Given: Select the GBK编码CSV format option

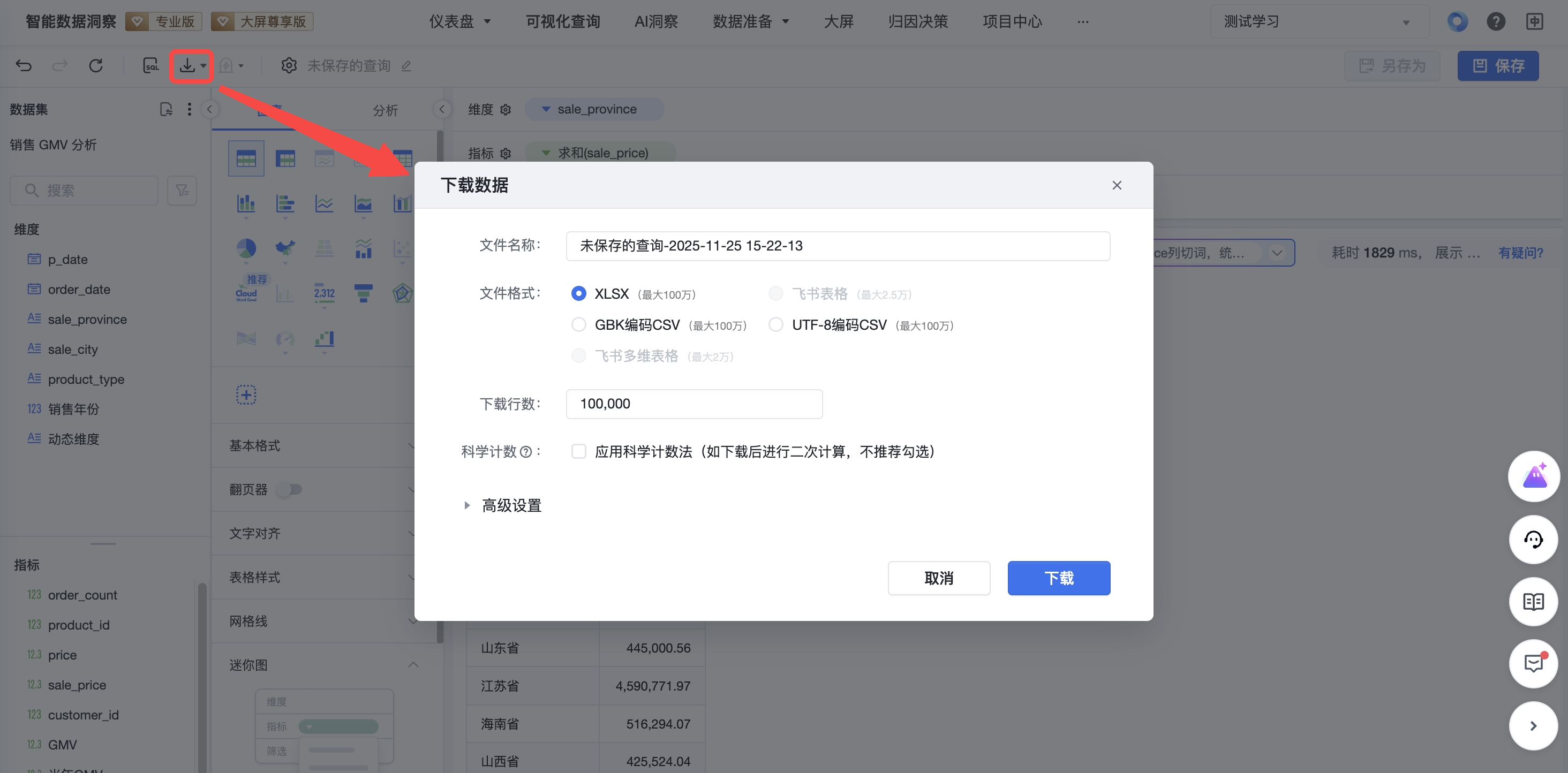Looking at the screenshot, I should point(579,325).
